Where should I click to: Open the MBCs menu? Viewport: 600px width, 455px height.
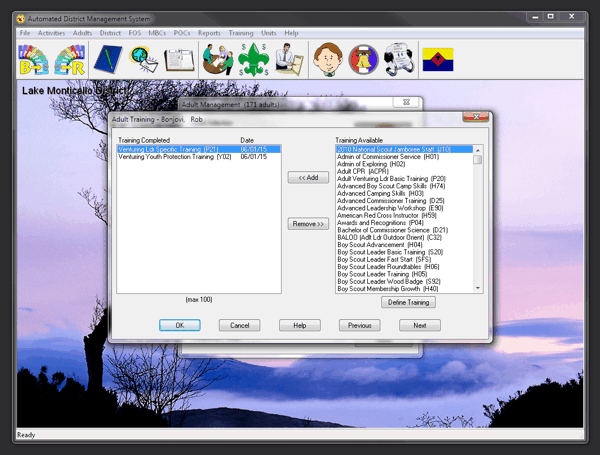pyautogui.click(x=157, y=33)
